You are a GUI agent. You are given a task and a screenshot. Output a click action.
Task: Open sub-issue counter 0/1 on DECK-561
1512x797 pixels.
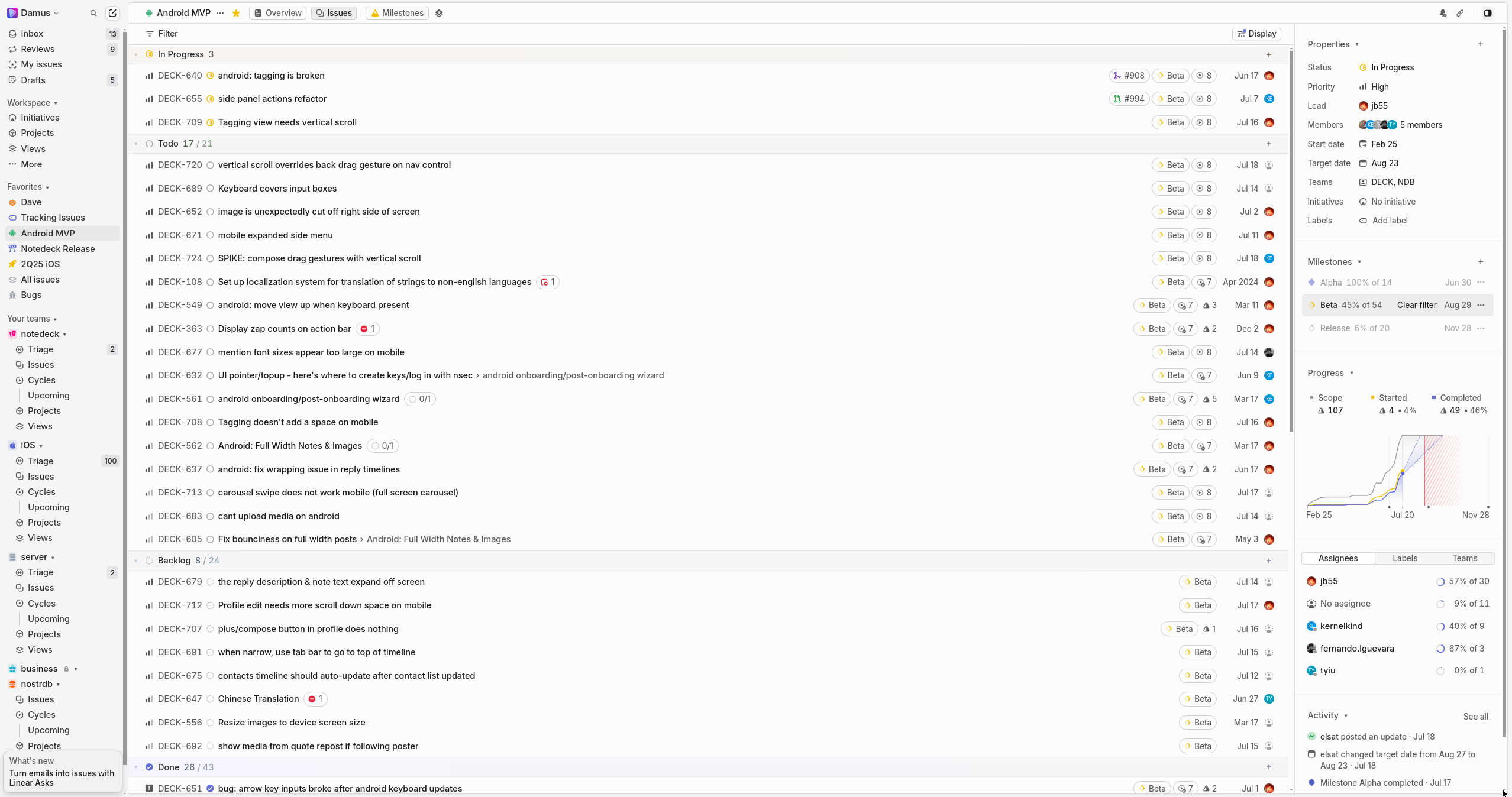[420, 399]
